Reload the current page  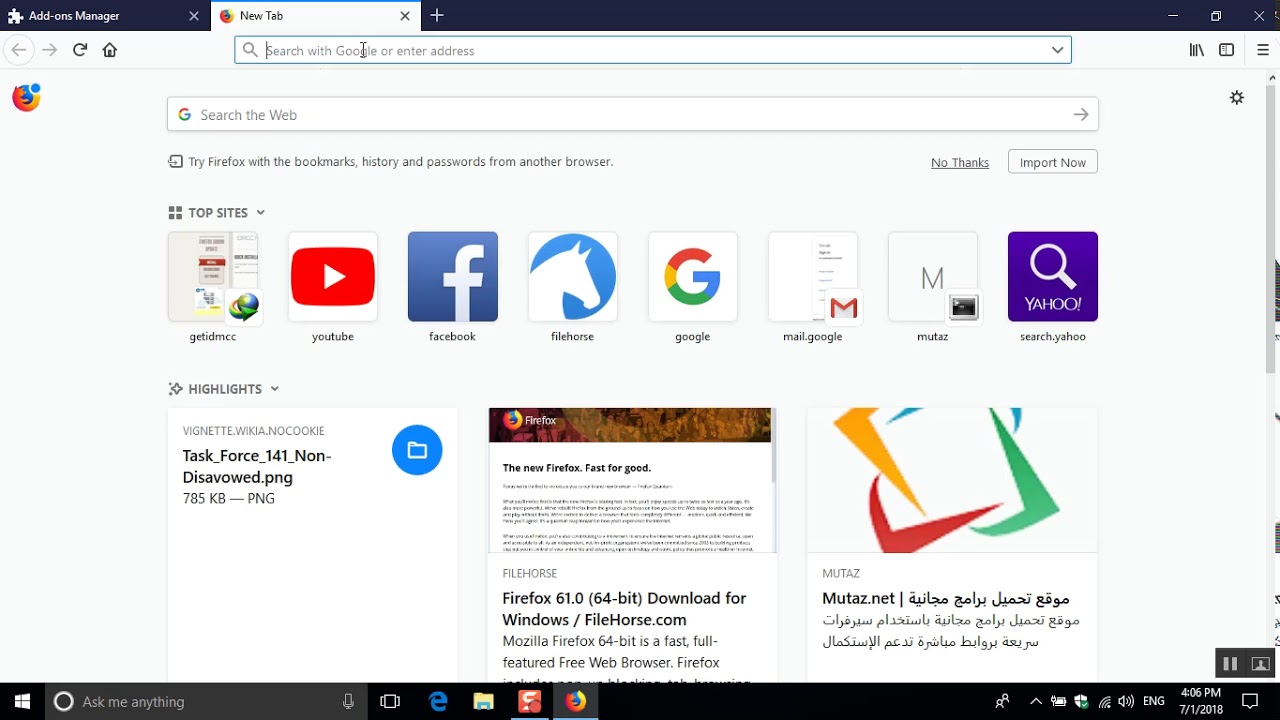(x=80, y=50)
